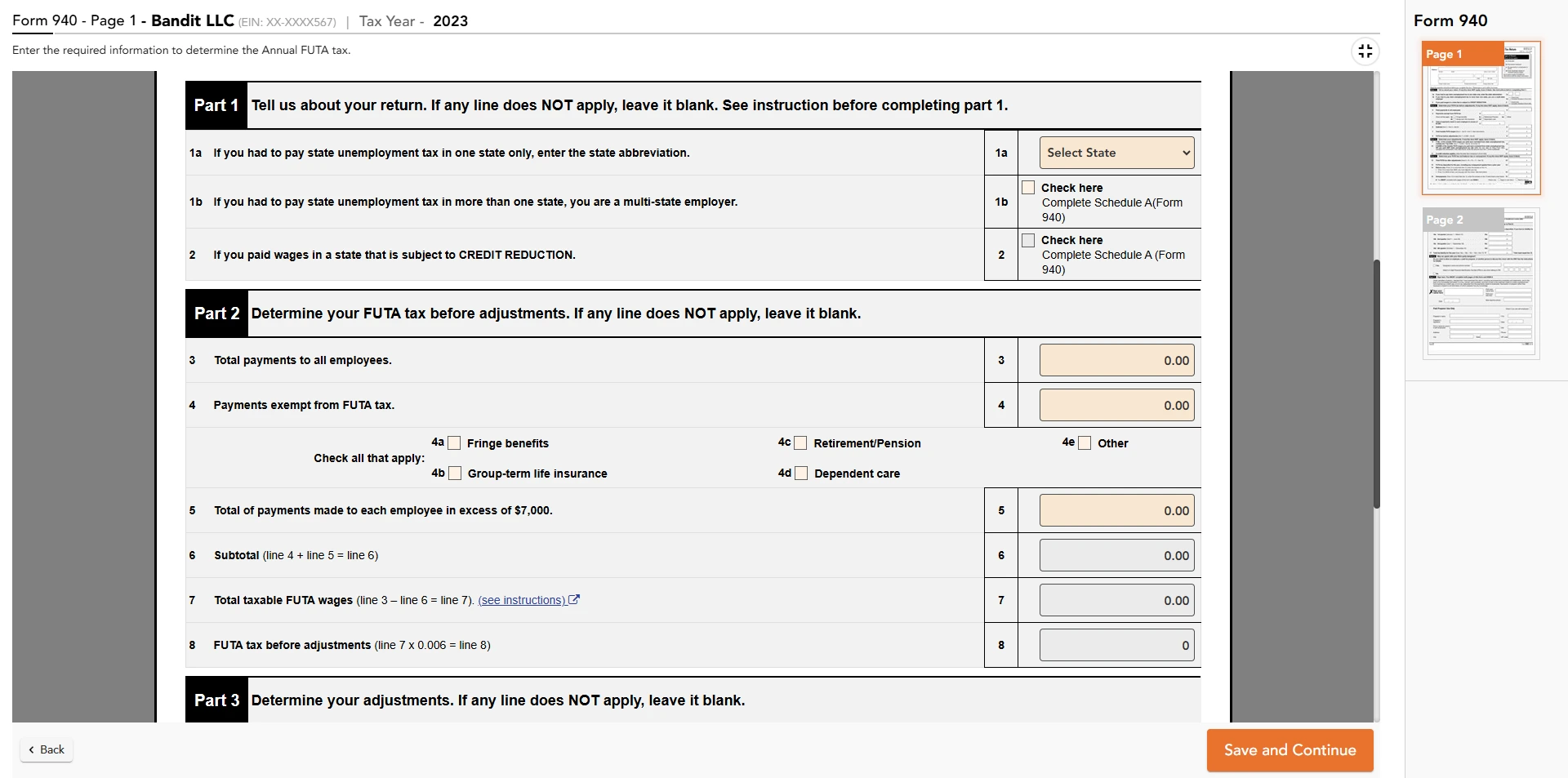The width and height of the screenshot is (1568, 778).
Task: Open the see instructions external link icon
Action: click(574, 599)
